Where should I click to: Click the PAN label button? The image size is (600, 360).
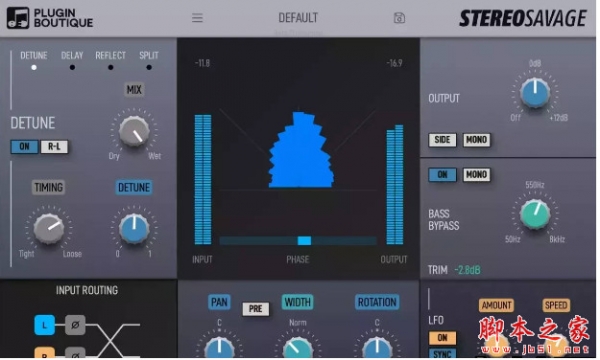click(219, 302)
